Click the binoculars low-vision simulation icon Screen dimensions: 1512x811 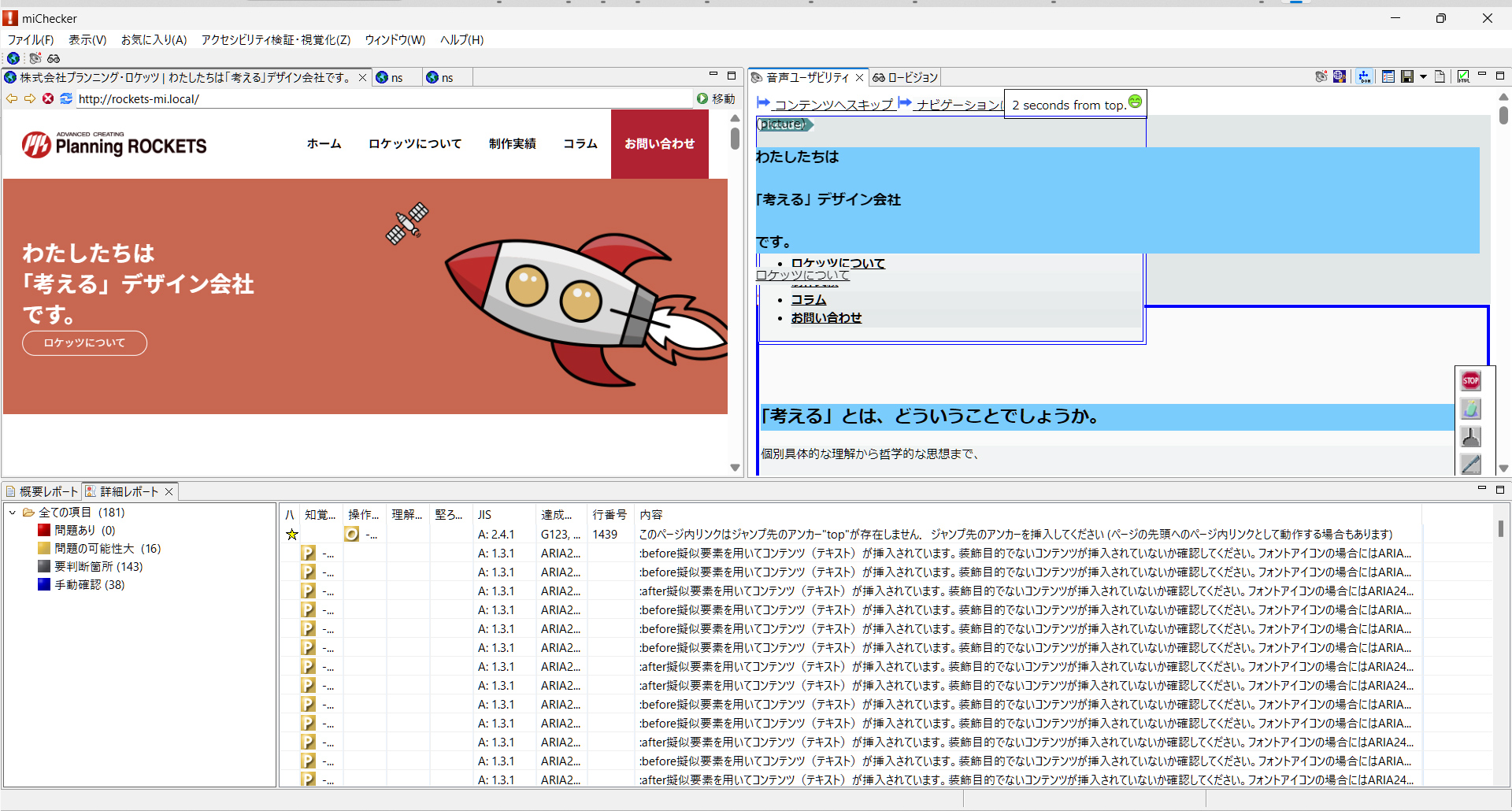[x=54, y=58]
